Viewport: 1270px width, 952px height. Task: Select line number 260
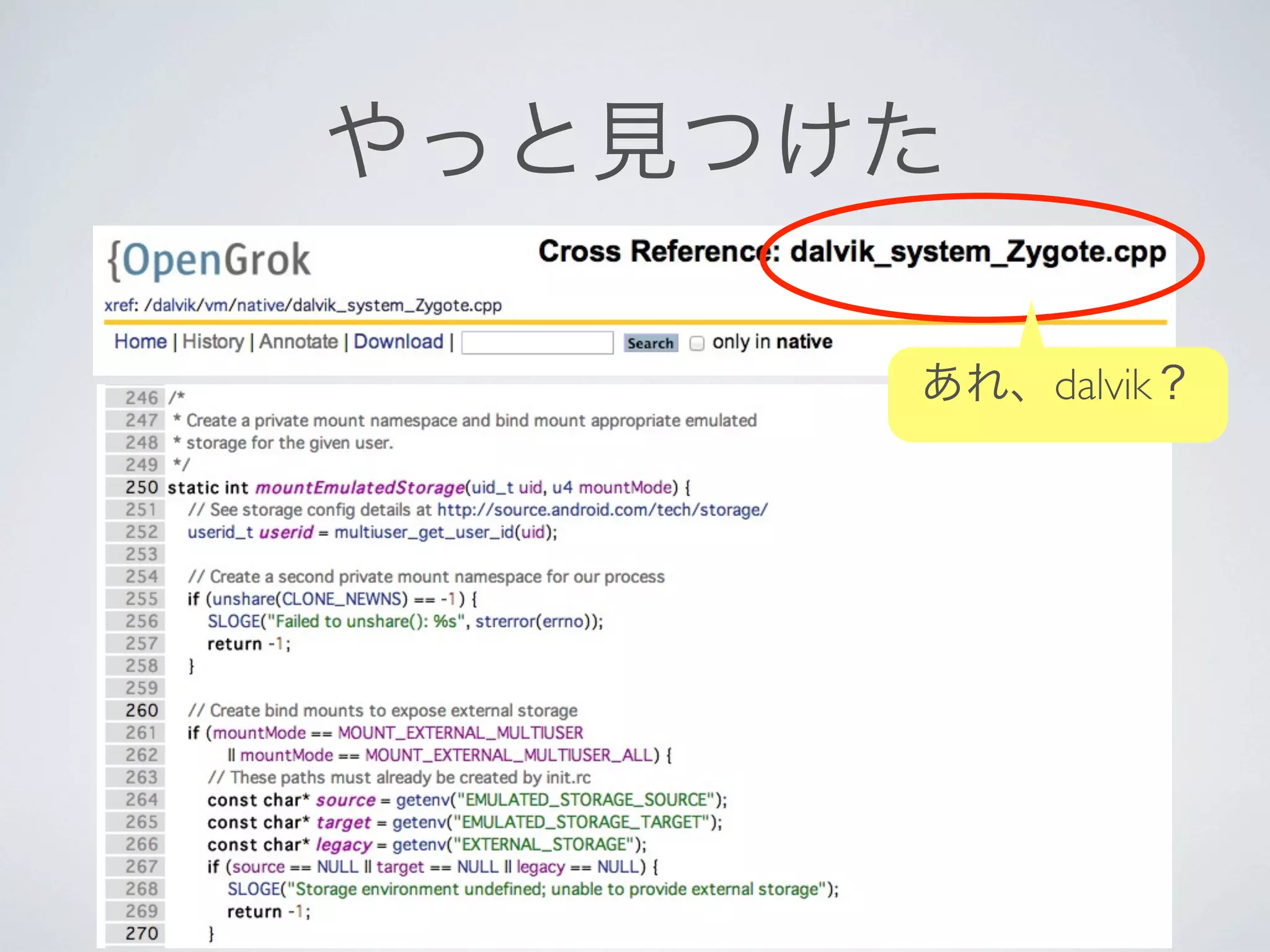(x=141, y=711)
